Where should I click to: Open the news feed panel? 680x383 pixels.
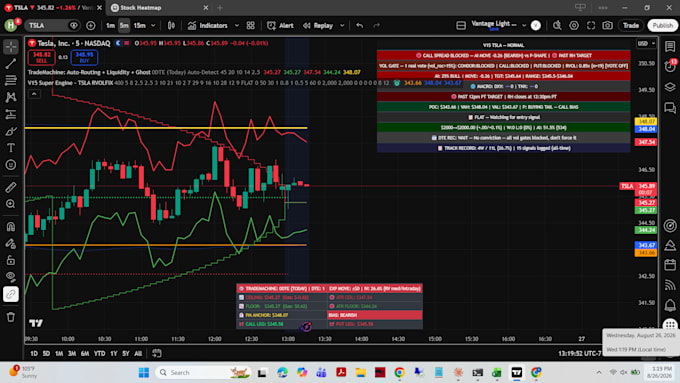tap(670, 285)
